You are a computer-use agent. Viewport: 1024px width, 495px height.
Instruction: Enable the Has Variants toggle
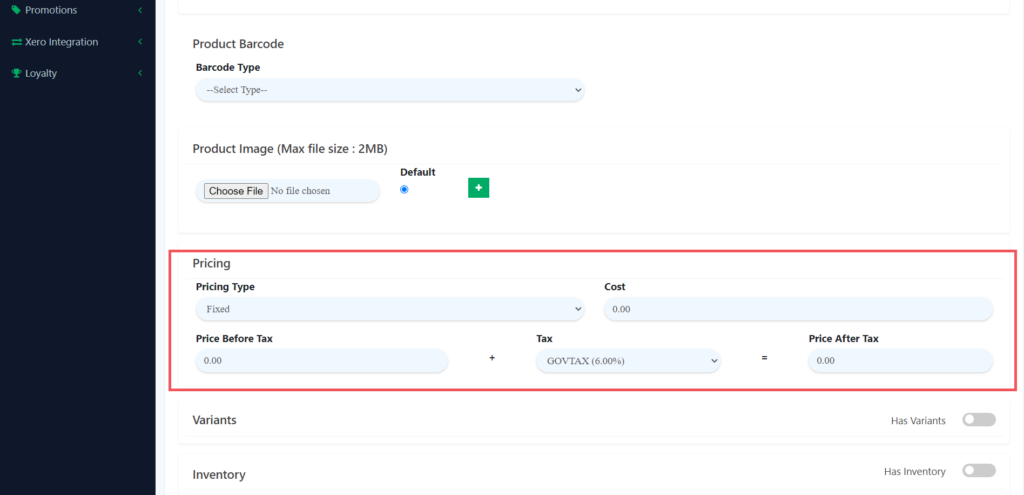click(978, 420)
